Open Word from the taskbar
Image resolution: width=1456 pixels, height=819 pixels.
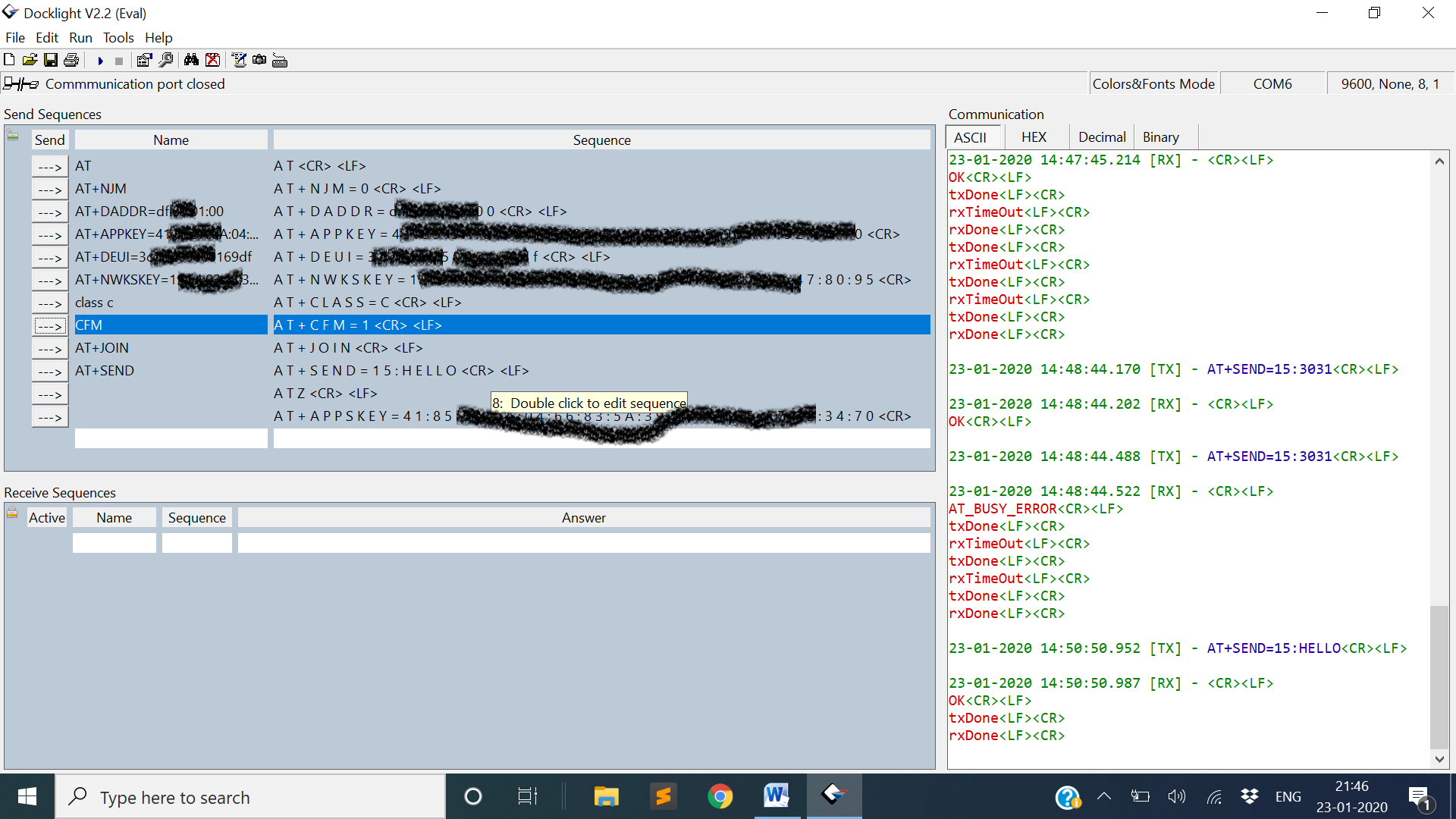click(x=776, y=796)
